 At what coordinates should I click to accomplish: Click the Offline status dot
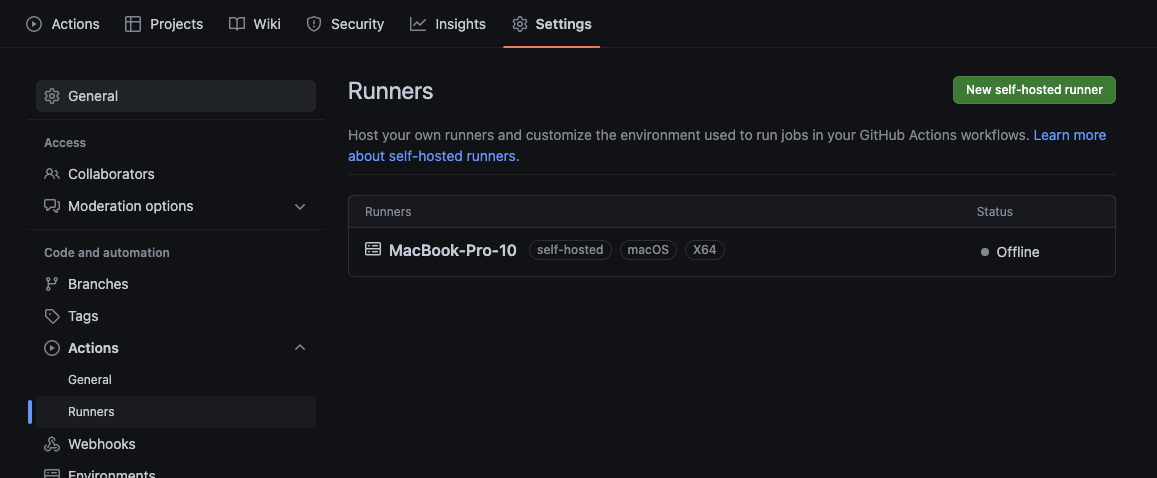tap(984, 252)
